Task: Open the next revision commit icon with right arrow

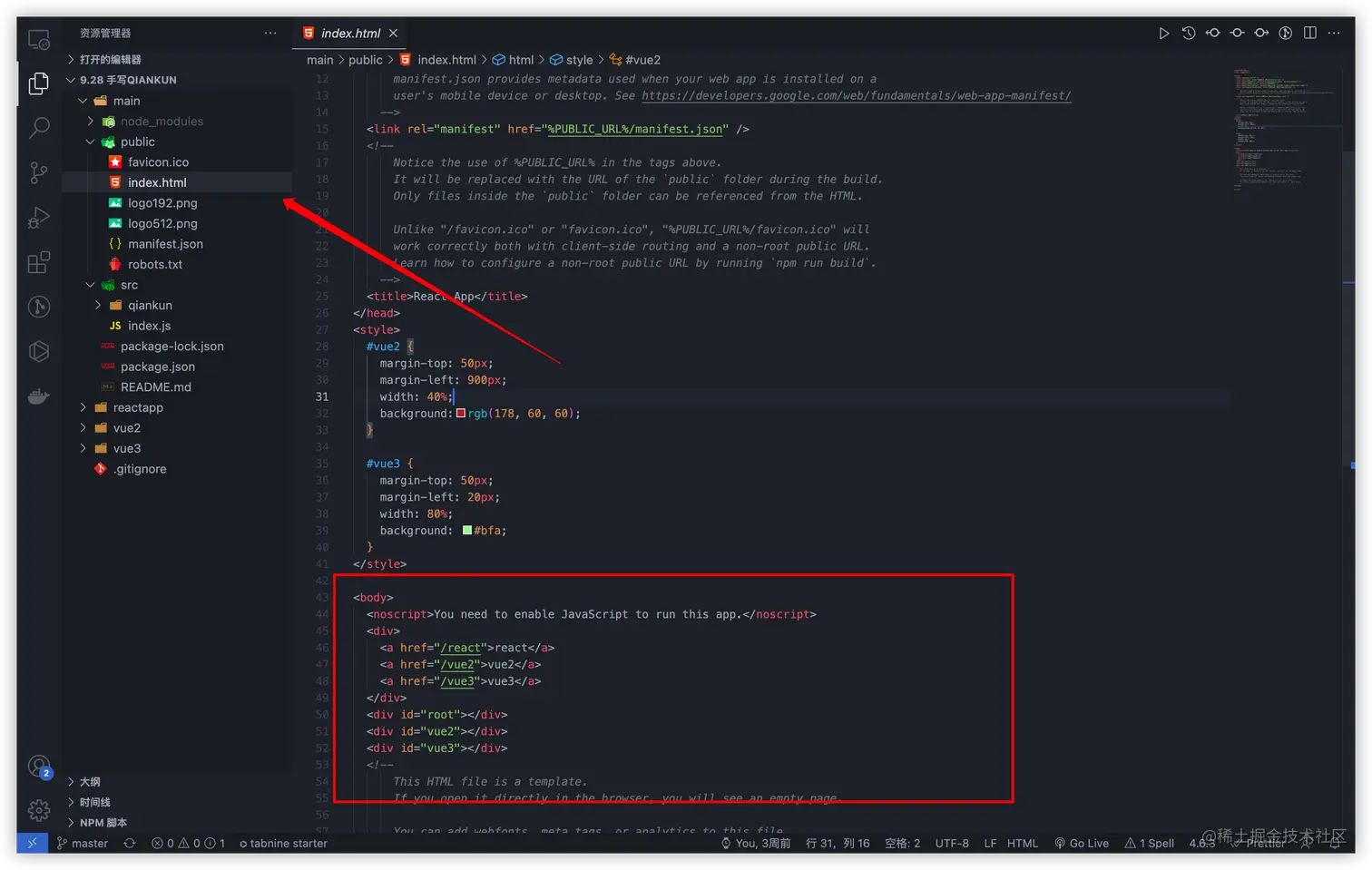Action: (x=1261, y=34)
